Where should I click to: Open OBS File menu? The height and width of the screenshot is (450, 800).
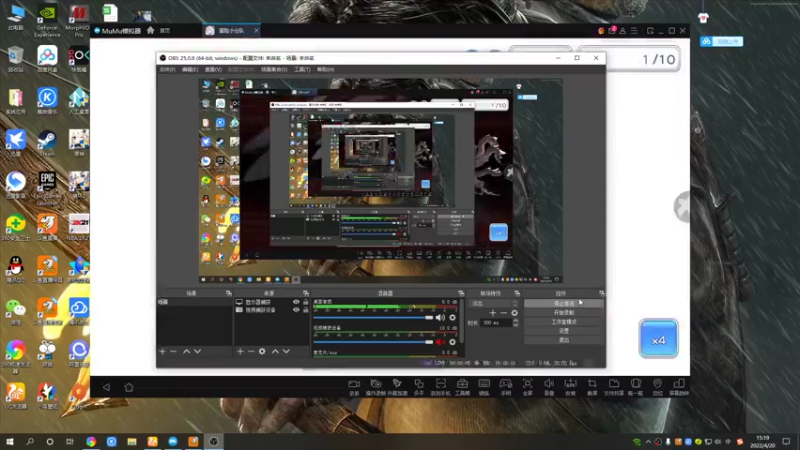pos(167,69)
